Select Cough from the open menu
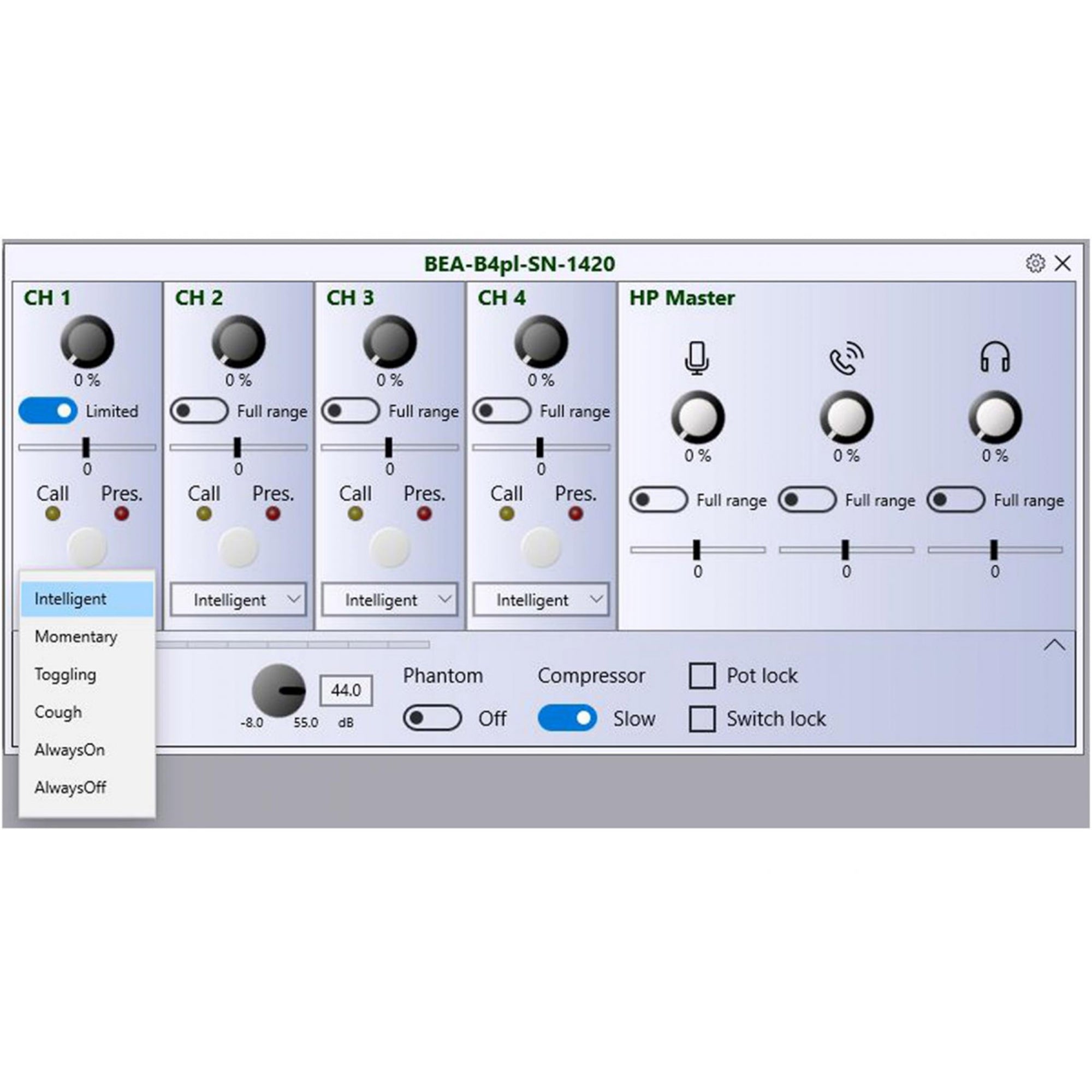 [x=59, y=712]
